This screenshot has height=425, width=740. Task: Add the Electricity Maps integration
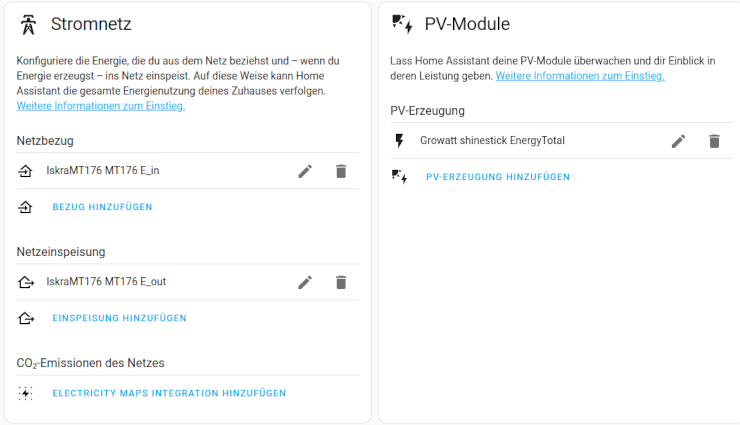point(169,393)
